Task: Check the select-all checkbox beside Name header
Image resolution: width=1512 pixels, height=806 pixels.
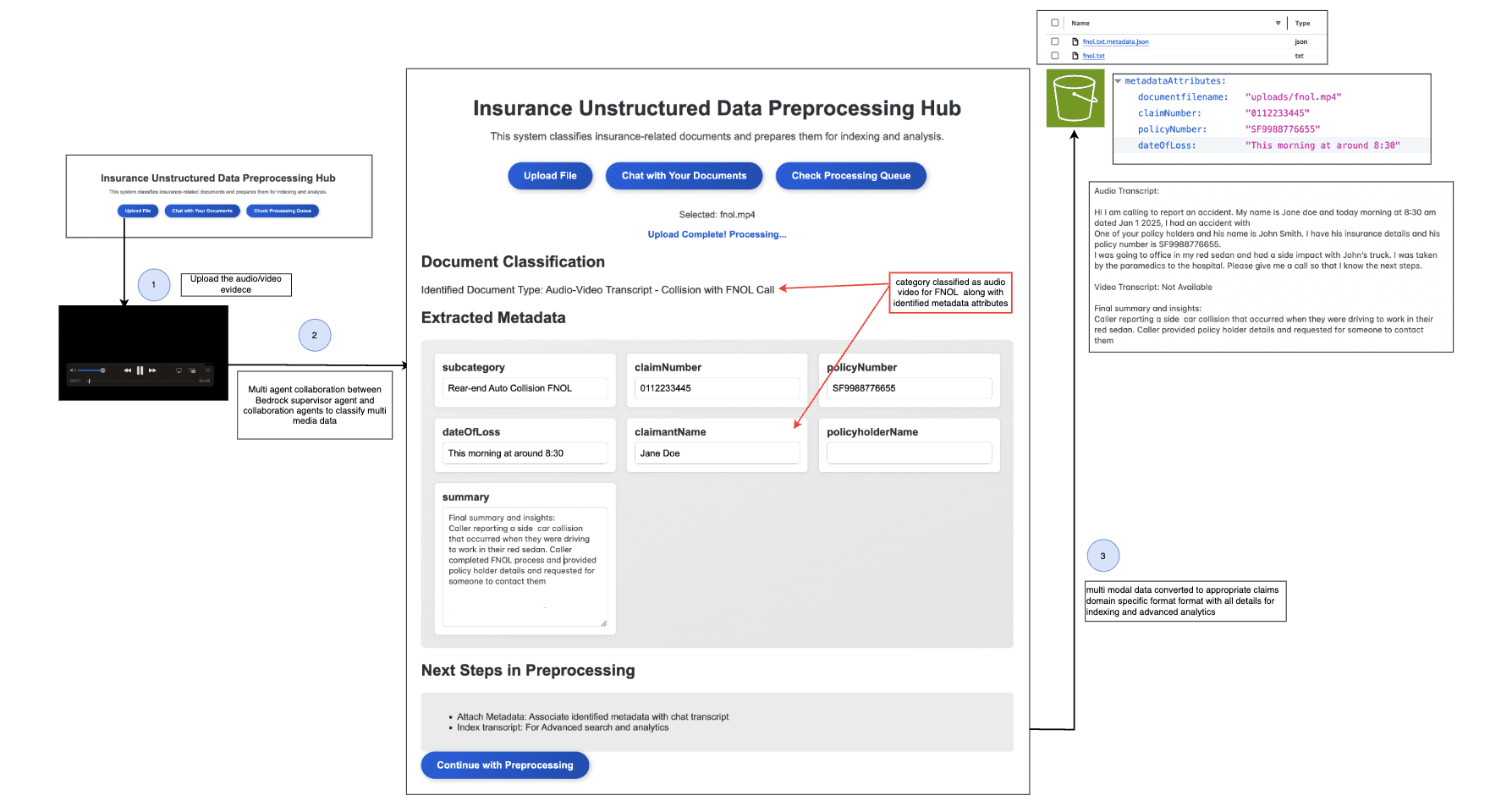Action: click(1055, 23)
